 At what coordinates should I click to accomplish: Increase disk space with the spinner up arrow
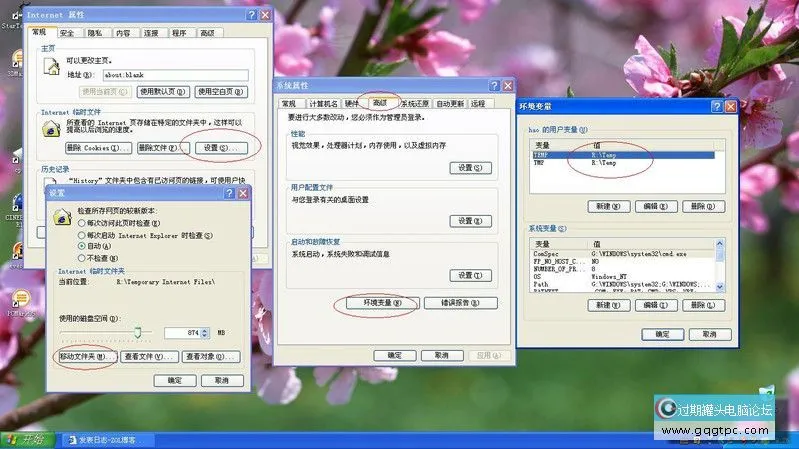205,330
